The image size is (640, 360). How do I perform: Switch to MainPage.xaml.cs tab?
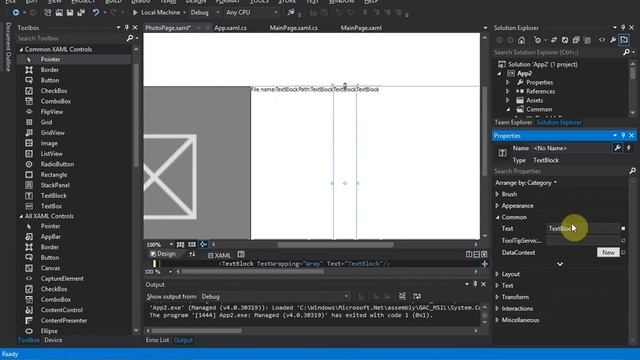(293, 28)
